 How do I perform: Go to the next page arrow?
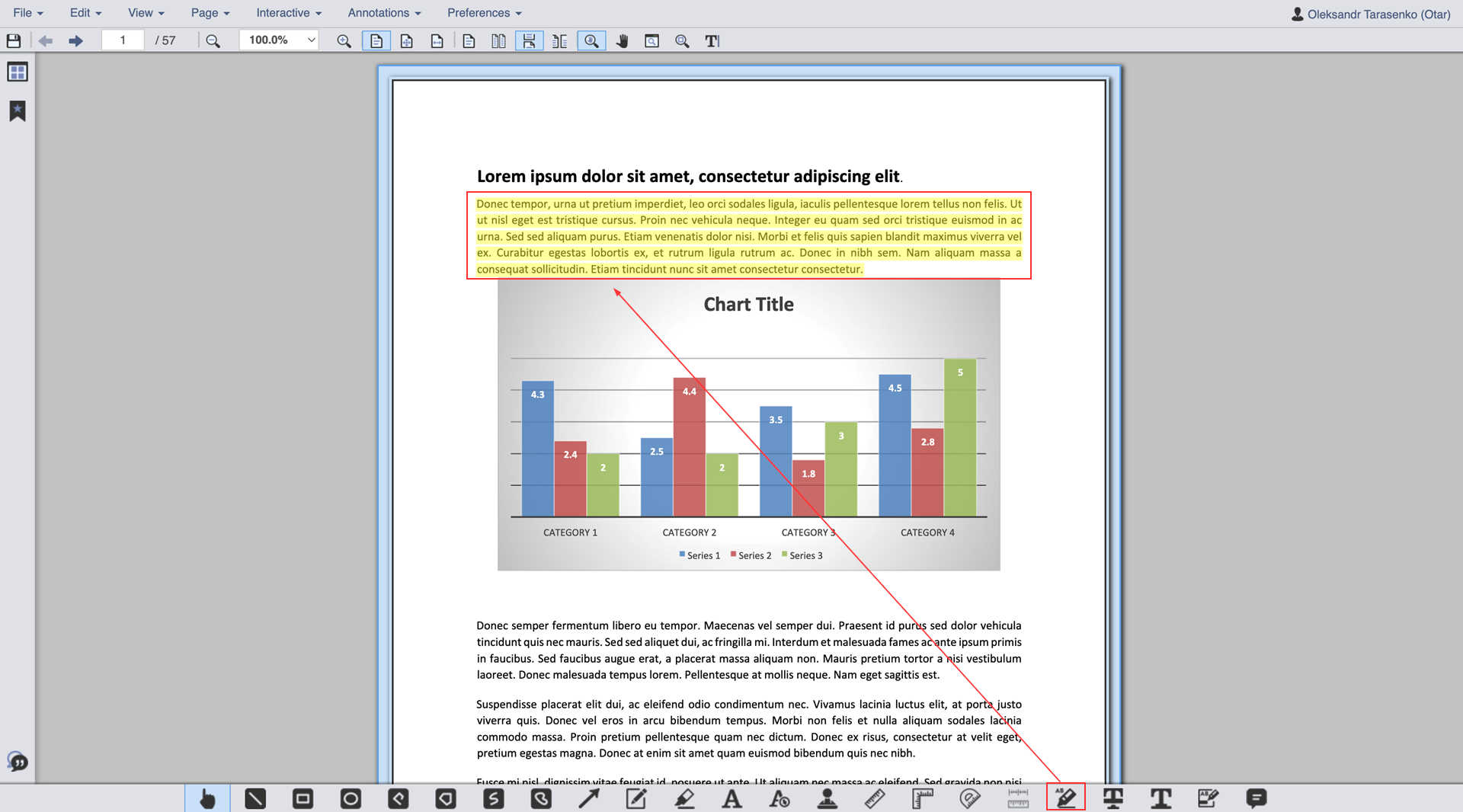pyautogui.click(x=75, y=41)
